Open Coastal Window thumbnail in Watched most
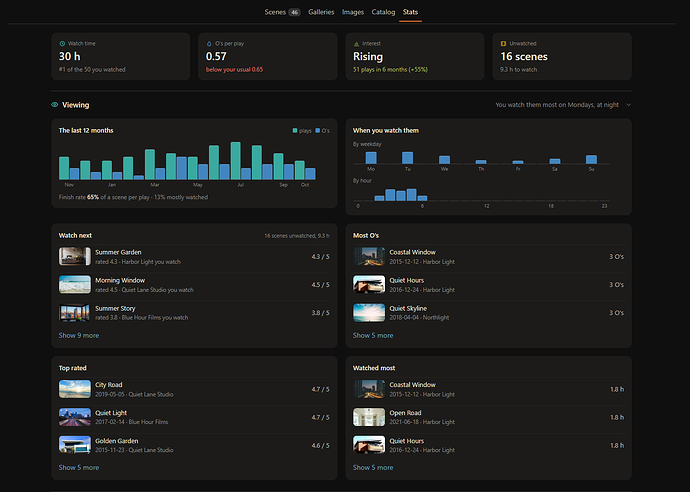 [x=369, y=389]
